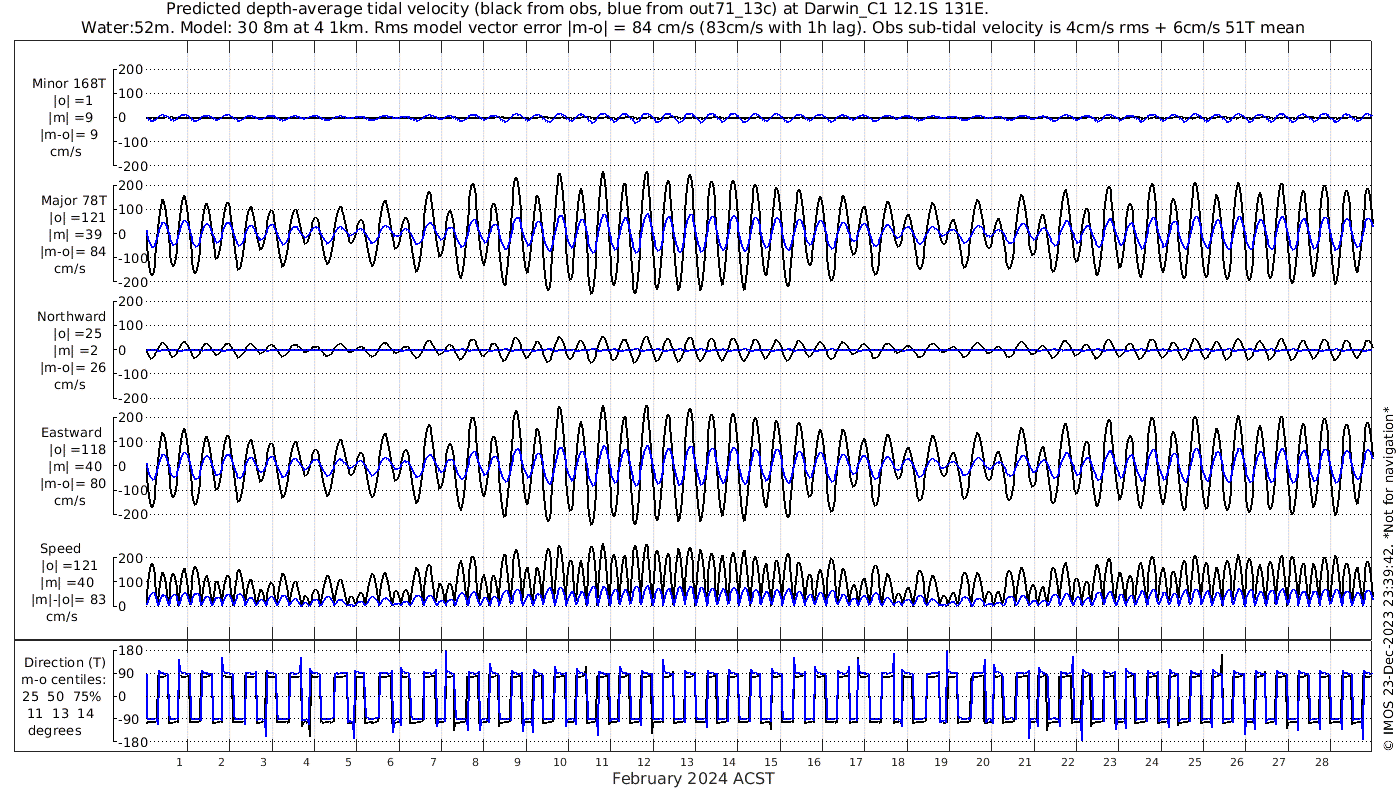This screenshot has height=800, width=1400.
Task: Click the '11 13 14' centile values
Action: [61, 713]
